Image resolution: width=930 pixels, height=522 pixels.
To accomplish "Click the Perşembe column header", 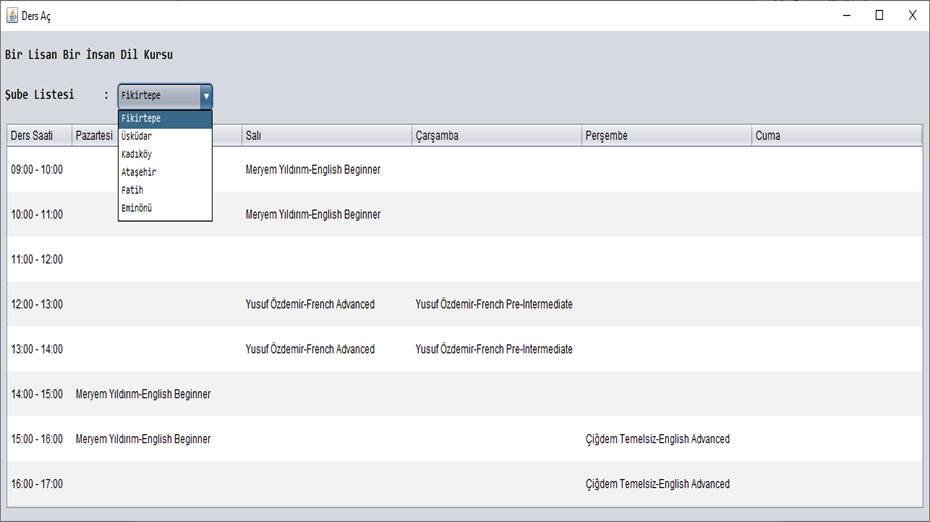I will pos(667,136).
